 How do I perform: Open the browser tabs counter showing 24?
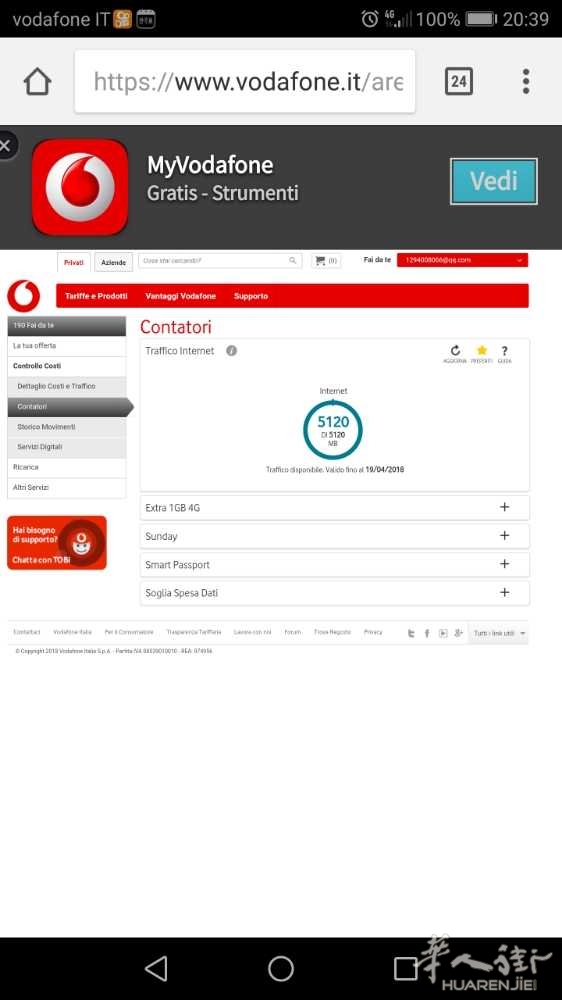click(x=459, y=81)
